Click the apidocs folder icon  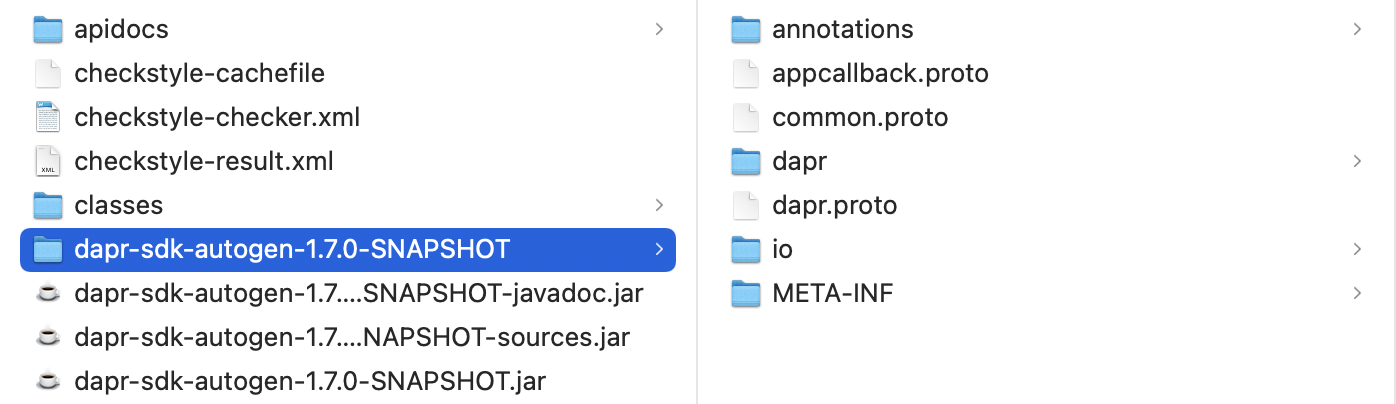pyautogui.click(x=48, y=30)
